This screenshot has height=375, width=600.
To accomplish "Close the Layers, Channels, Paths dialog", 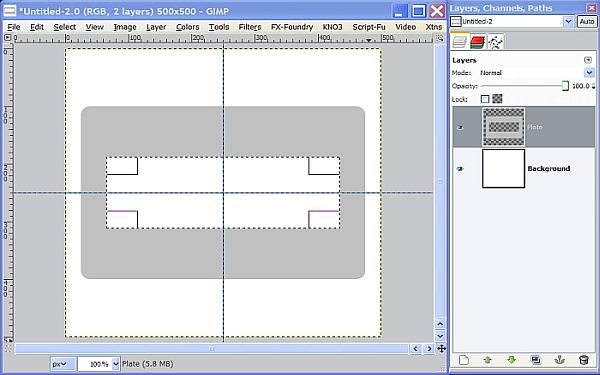I will coord(591,8).
